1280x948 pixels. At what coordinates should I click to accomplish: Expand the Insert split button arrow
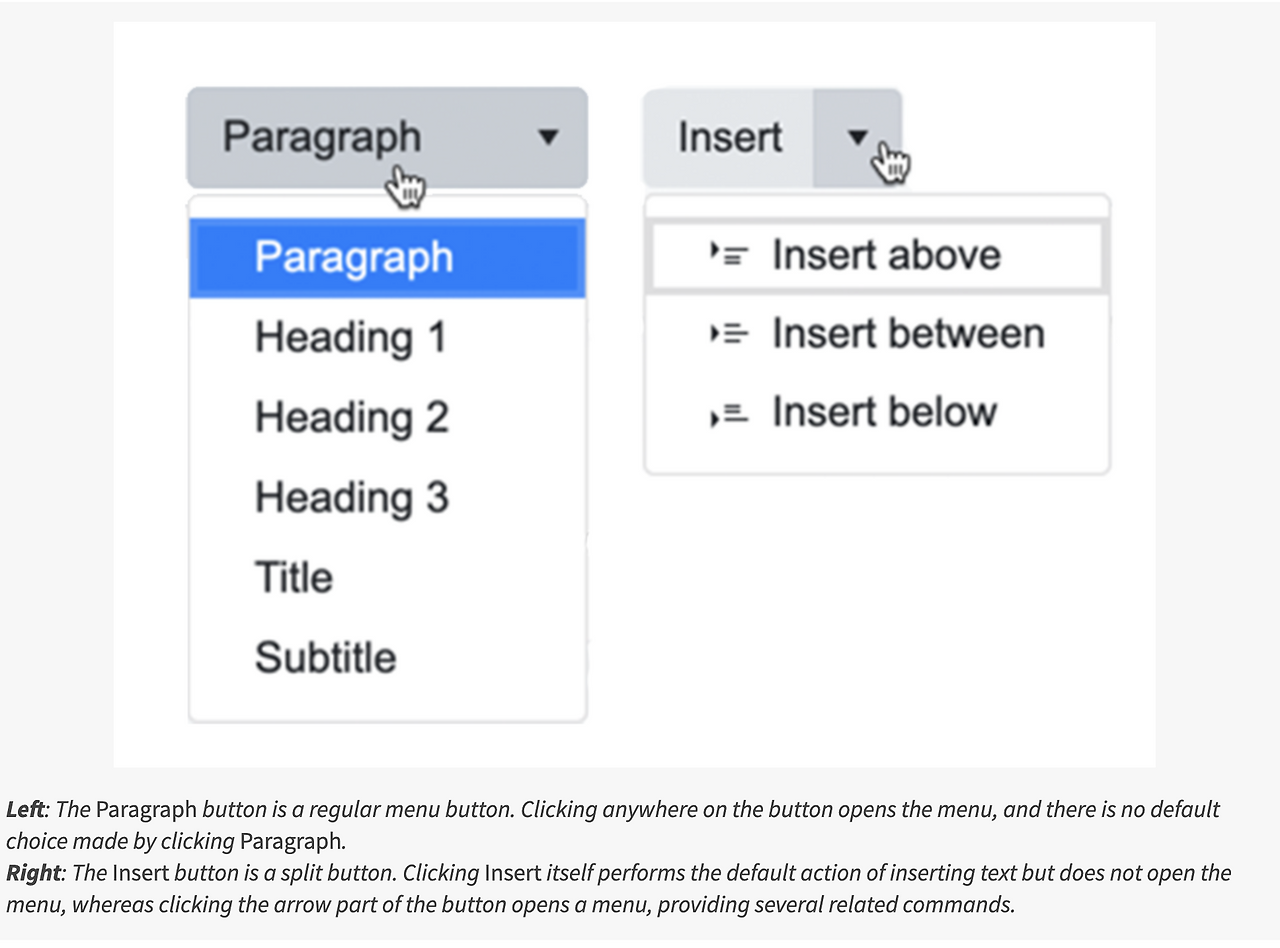click(857, 137)
